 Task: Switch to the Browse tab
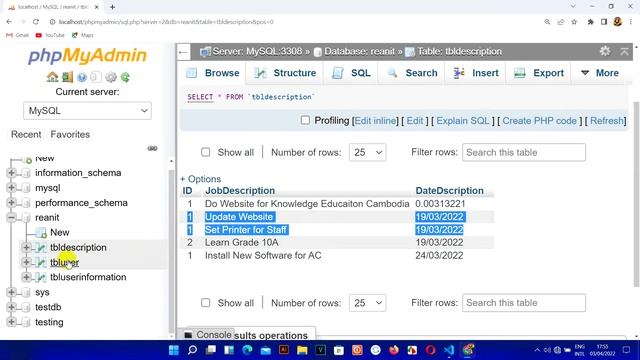tap(213, 73)
